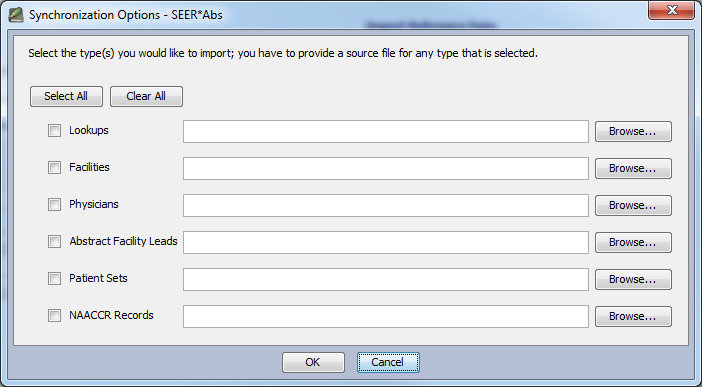The height and width of the screenshot is (387, 702).
Task: Browse for the Physicians source file
Action: coord(633,205)
